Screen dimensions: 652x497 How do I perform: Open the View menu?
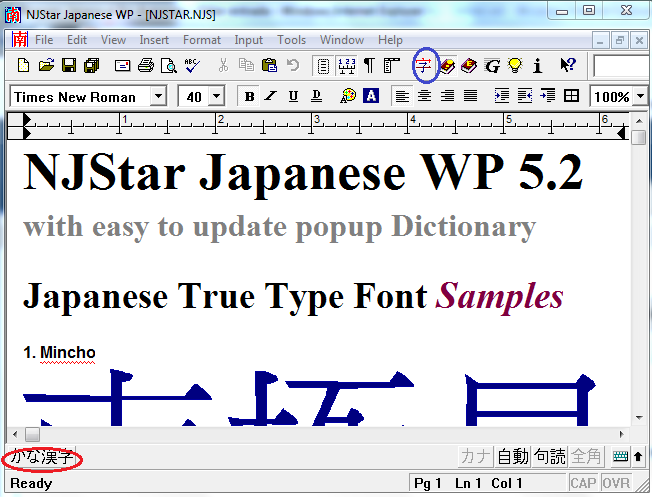(x=113, y=40)
